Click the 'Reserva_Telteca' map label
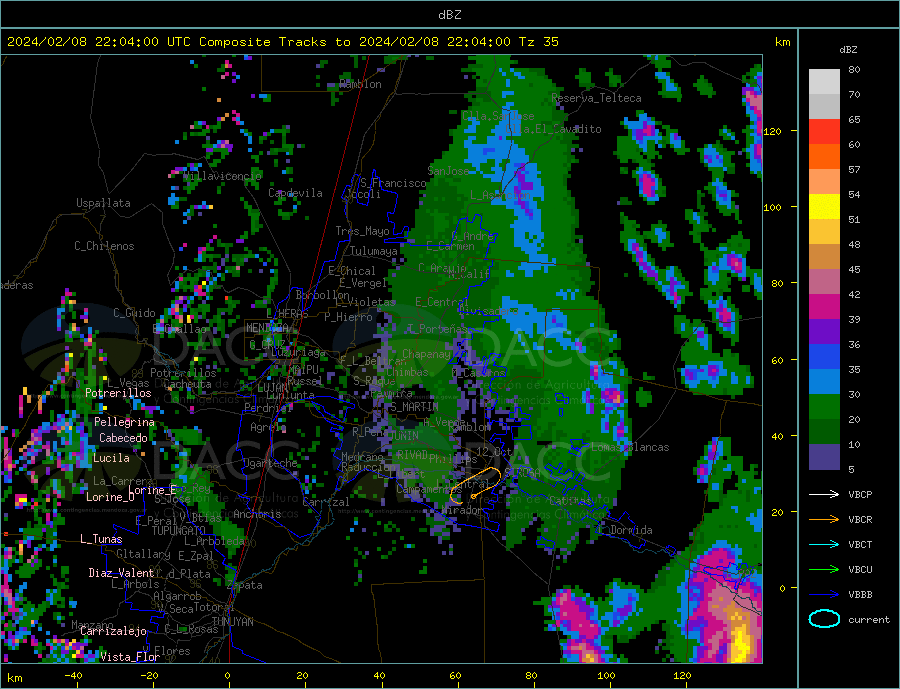 point(596,98)
